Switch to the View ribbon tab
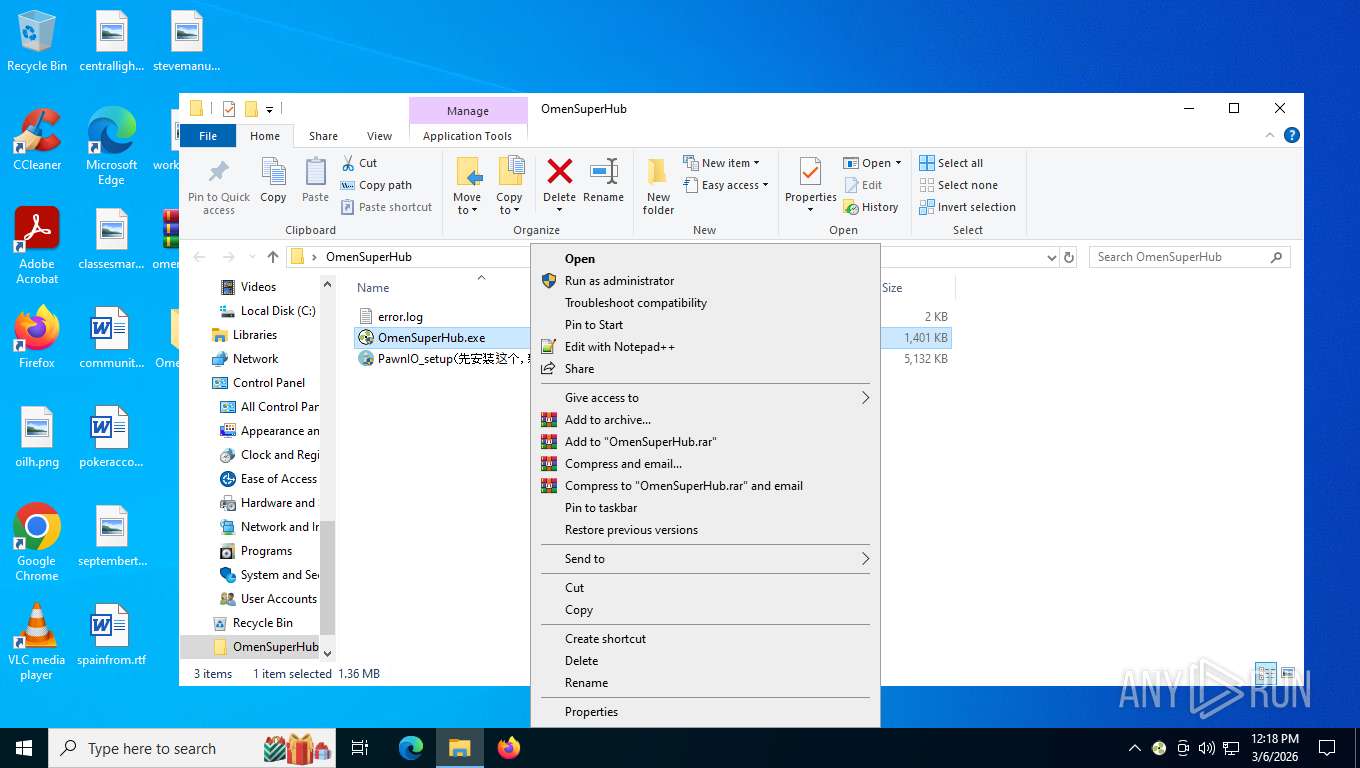The image size is (1360, 768). tap(379, 136)
